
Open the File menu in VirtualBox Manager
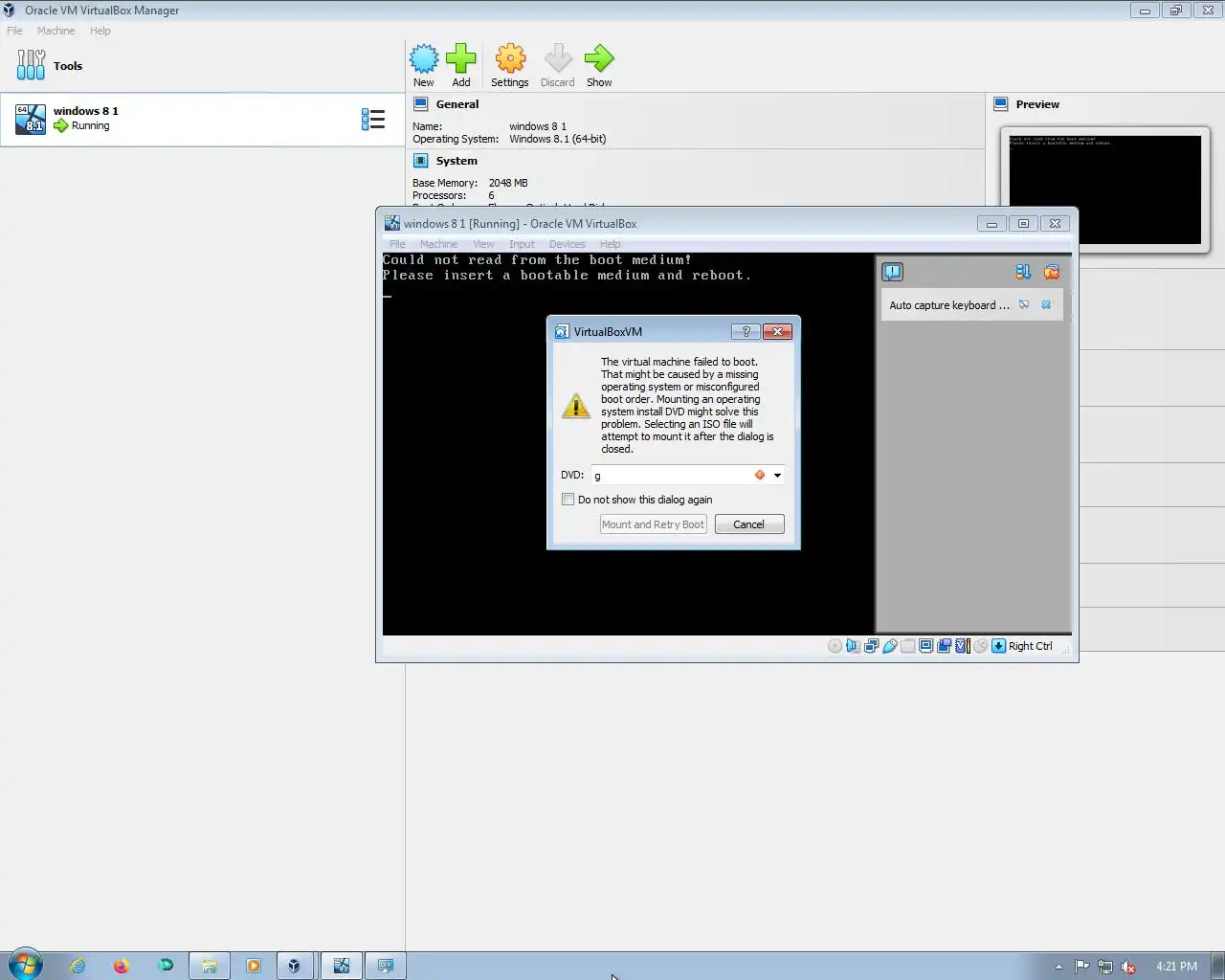(14, 31)
